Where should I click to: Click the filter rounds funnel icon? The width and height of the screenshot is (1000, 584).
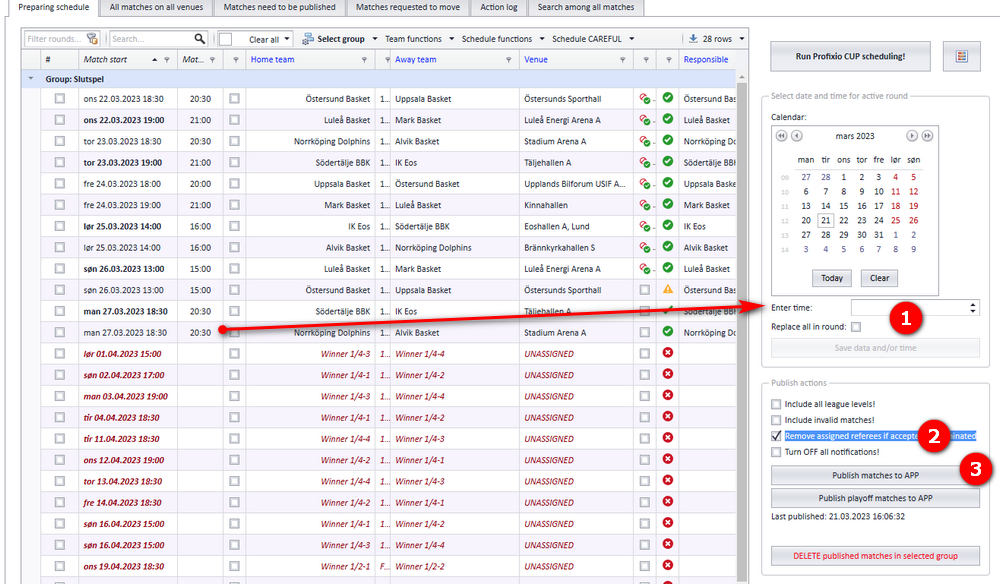(x=92, y=39)
